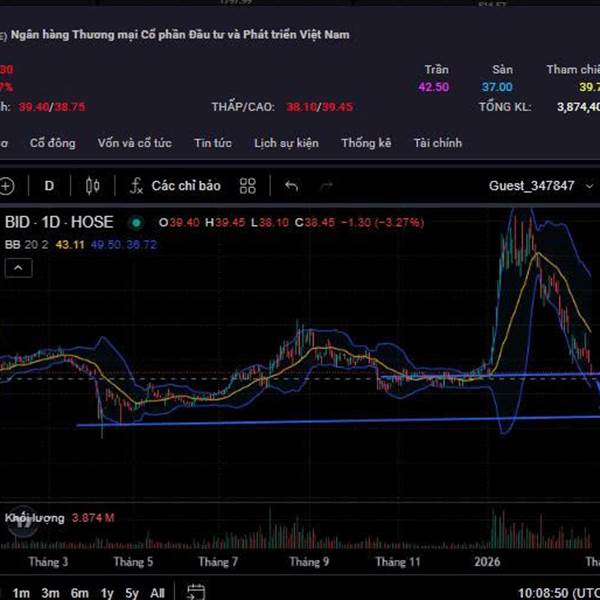Open the Cổ đông tab
The width and height of the screenshot is (600, 600).
[x=53, y=143]
